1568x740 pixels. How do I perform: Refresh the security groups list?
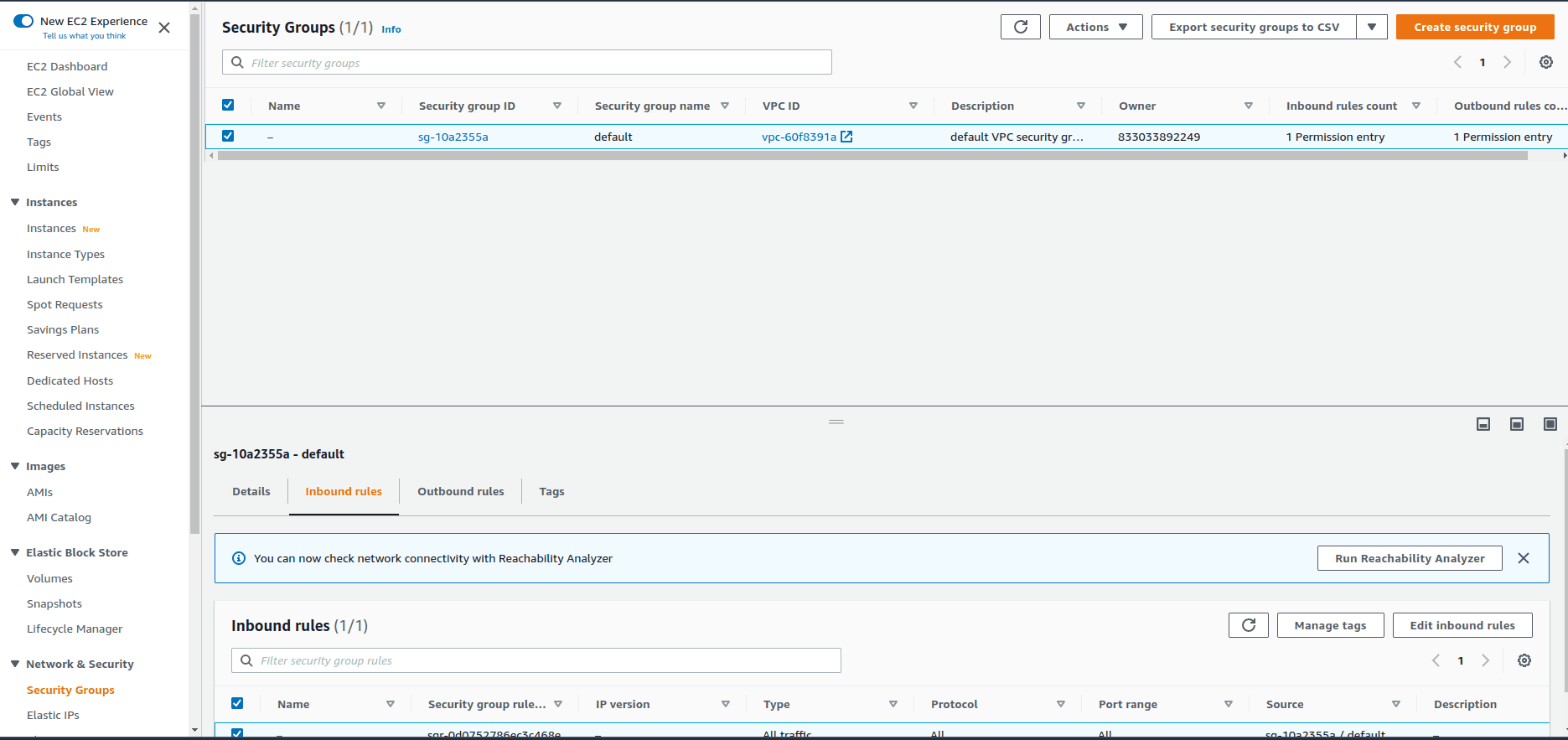coord(1020,27)
